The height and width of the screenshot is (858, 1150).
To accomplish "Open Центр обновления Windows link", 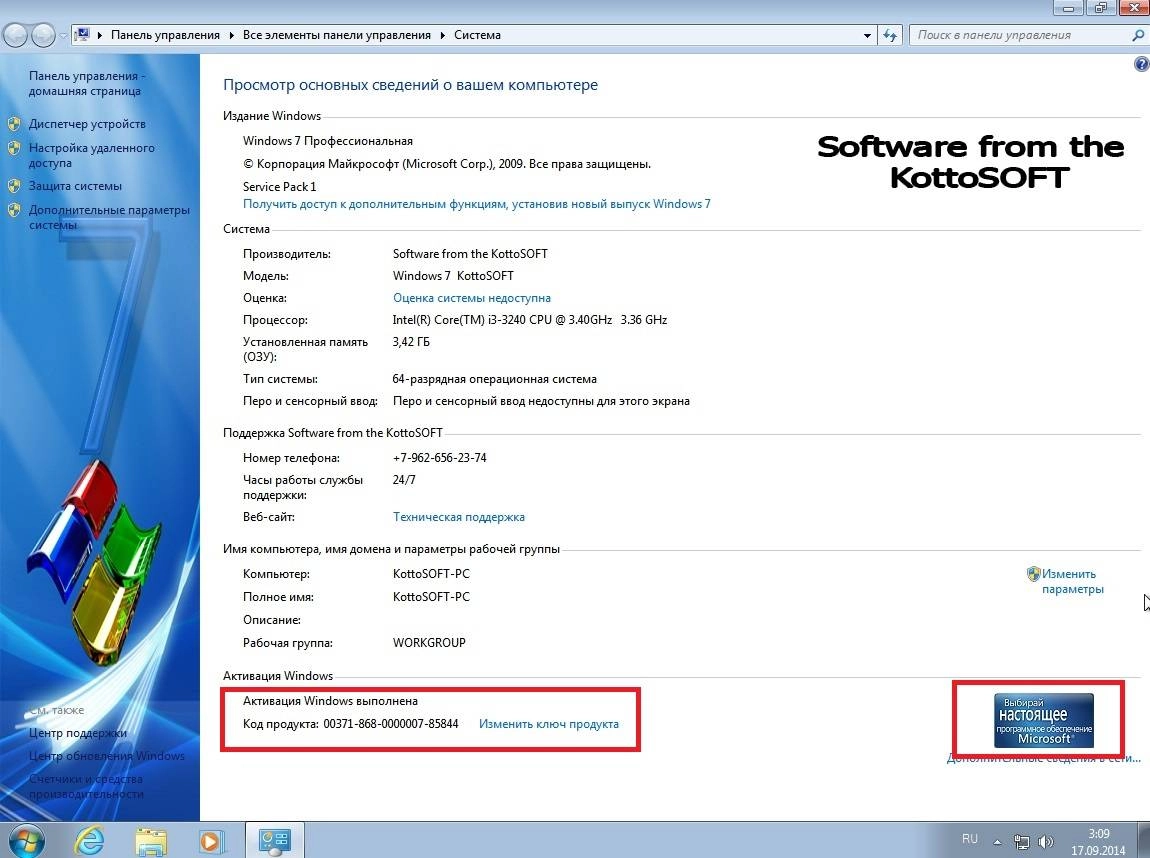I will click(106, 756).
